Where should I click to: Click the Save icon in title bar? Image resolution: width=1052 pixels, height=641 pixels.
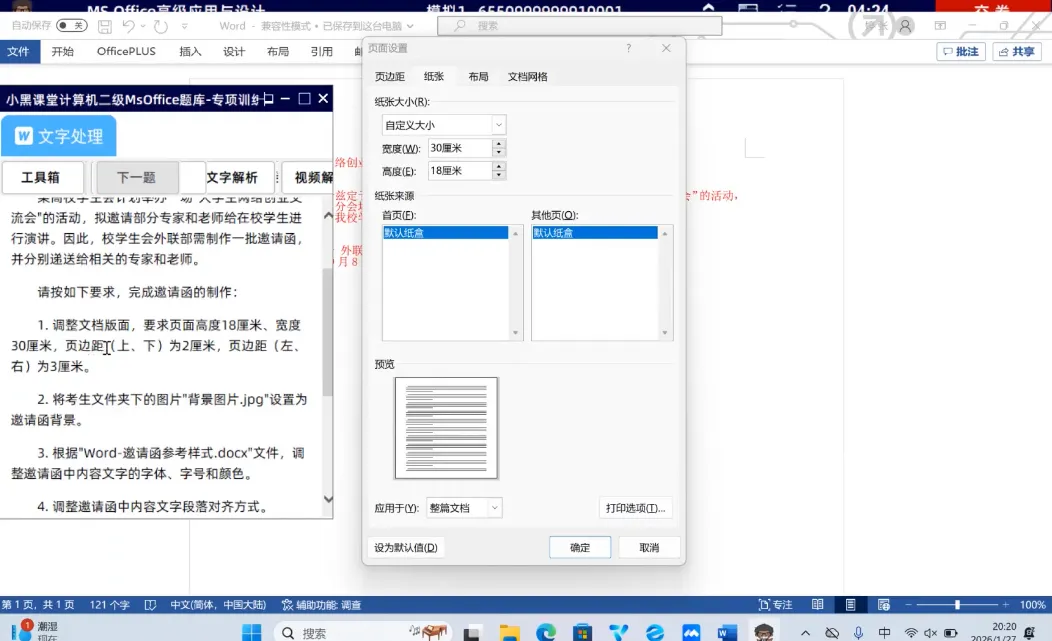point(105,26)
